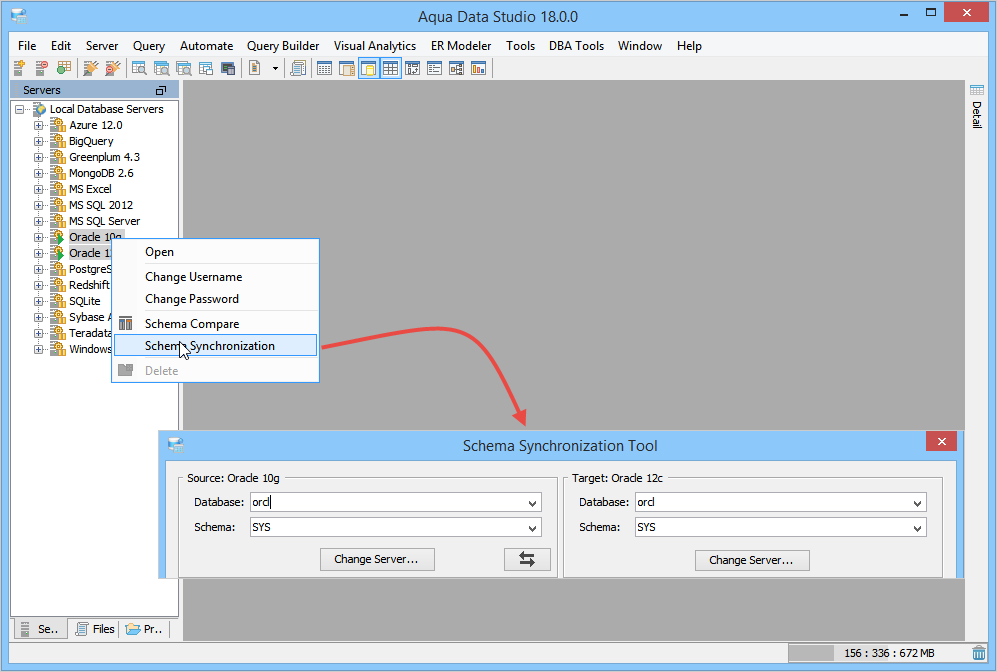Expand the MS SQL Server node

point(39,221)
